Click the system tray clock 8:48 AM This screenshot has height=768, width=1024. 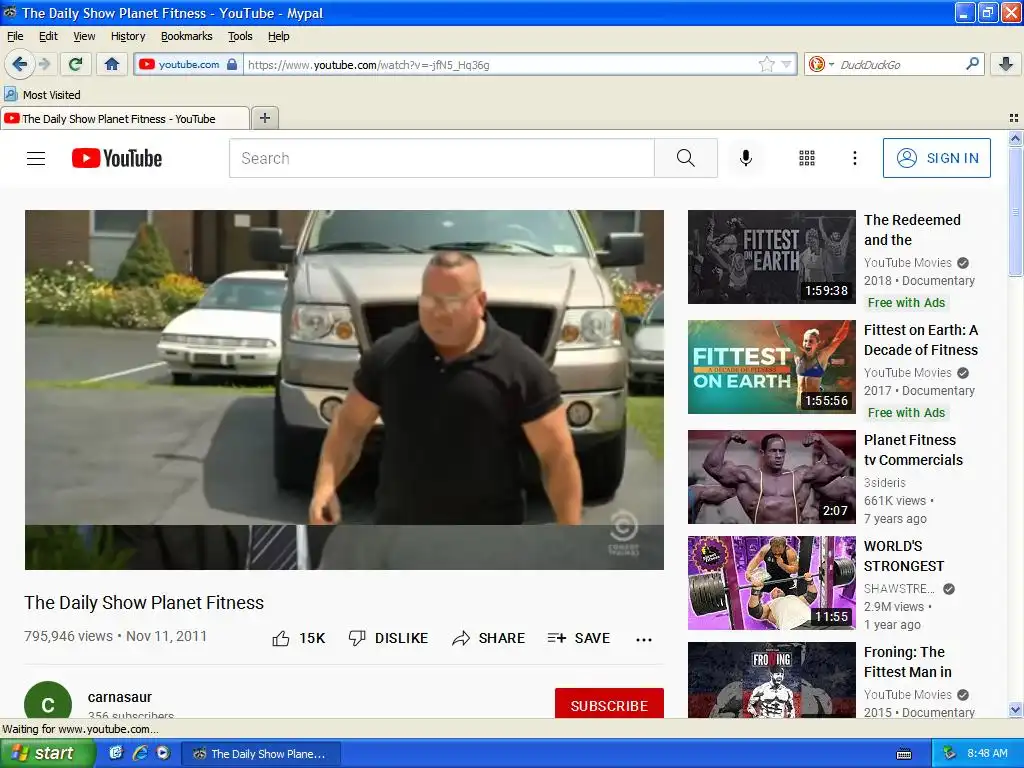click(987, 754)
